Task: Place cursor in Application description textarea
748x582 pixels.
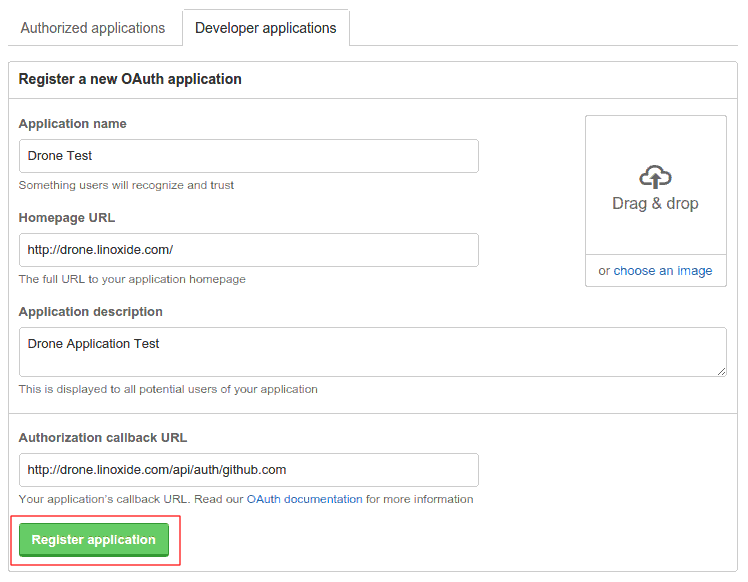Action: (x=372, y=352)
